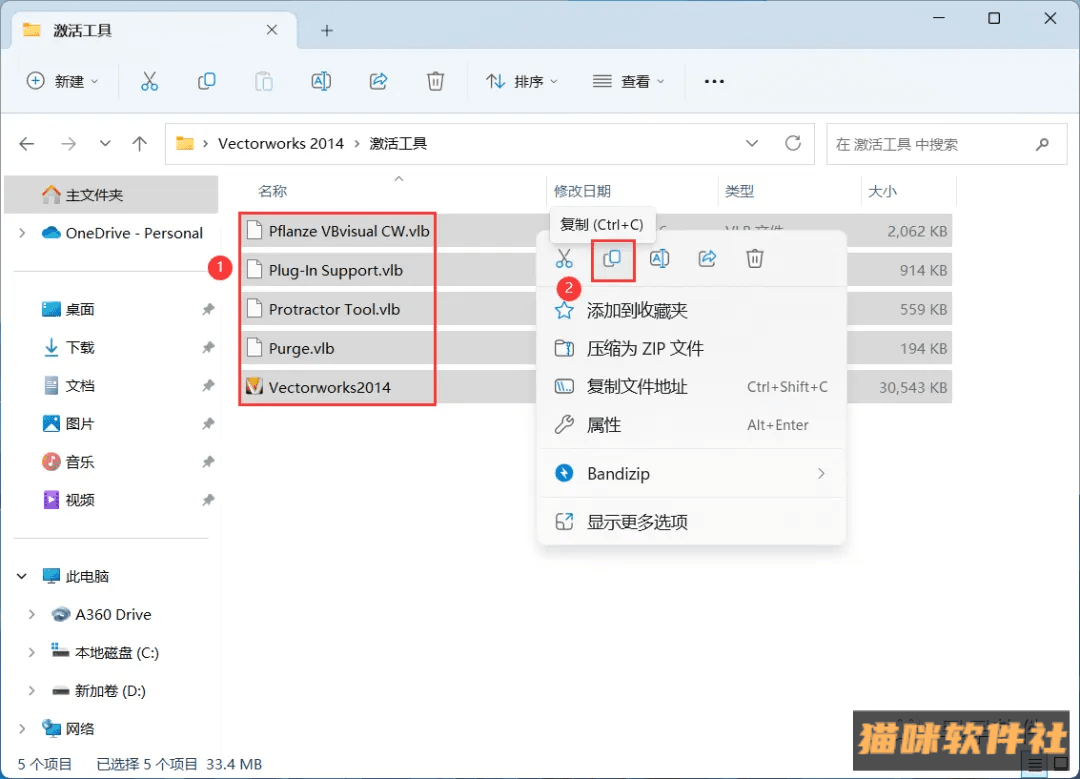
Task: Open the Bandizip submenu
Action: click(x=692, y=474)
